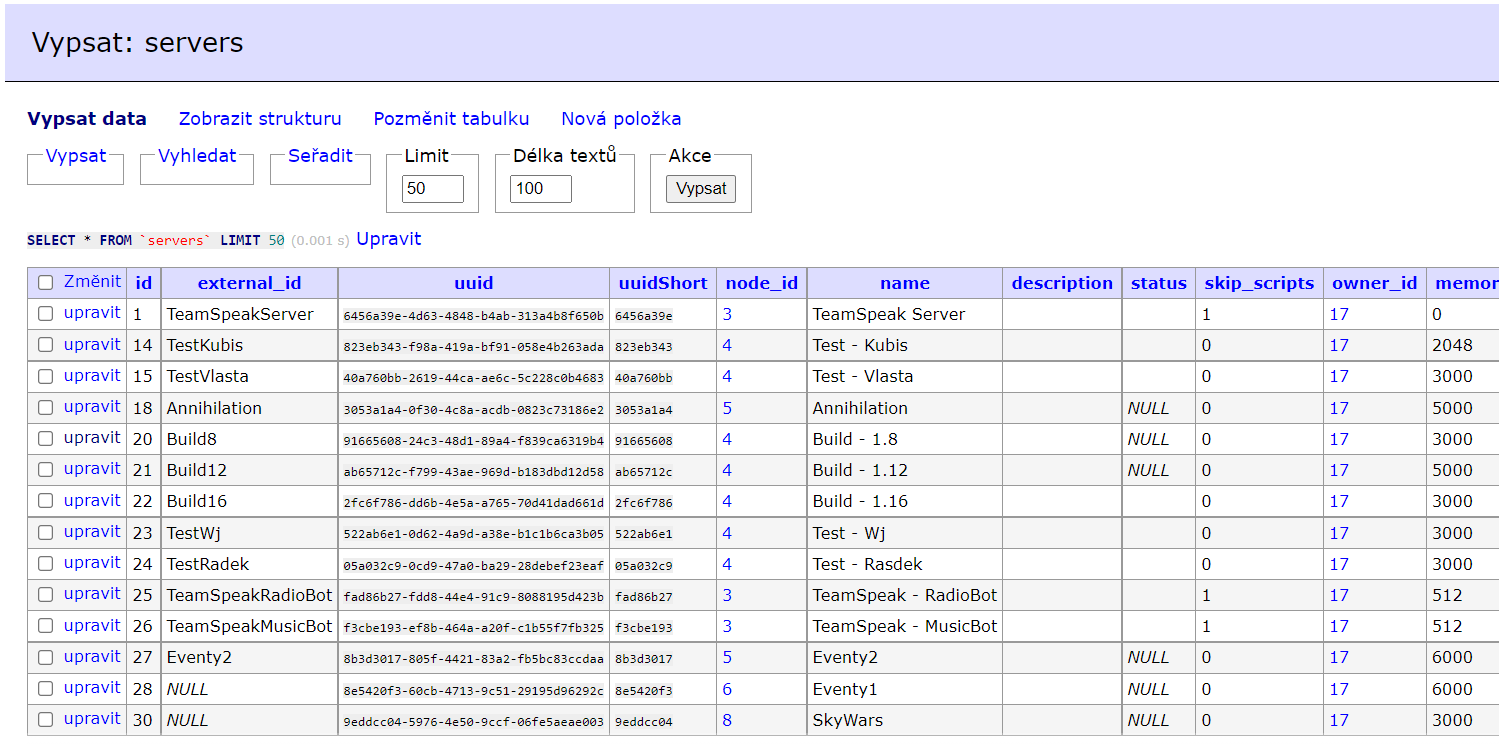1499x748 pixels.
Task: Sort by node_id column header
Action: click(762, 283)
